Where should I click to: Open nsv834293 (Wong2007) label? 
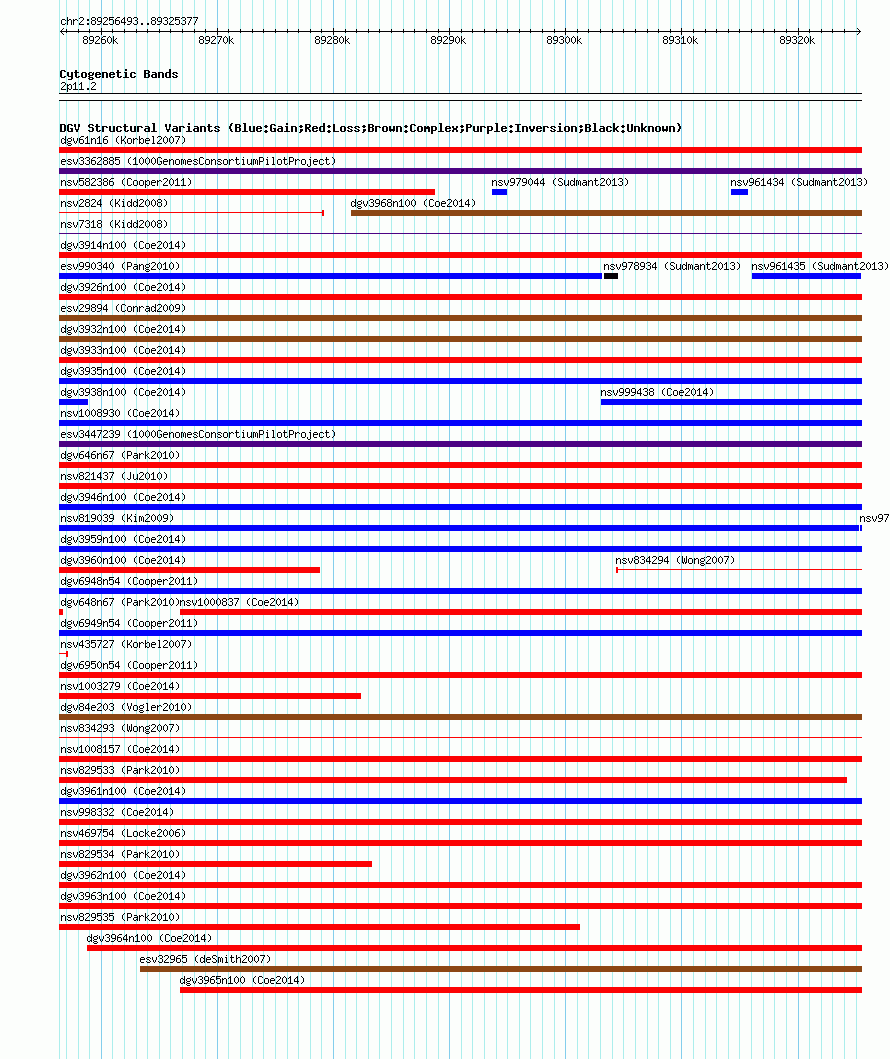coord(120,727)
